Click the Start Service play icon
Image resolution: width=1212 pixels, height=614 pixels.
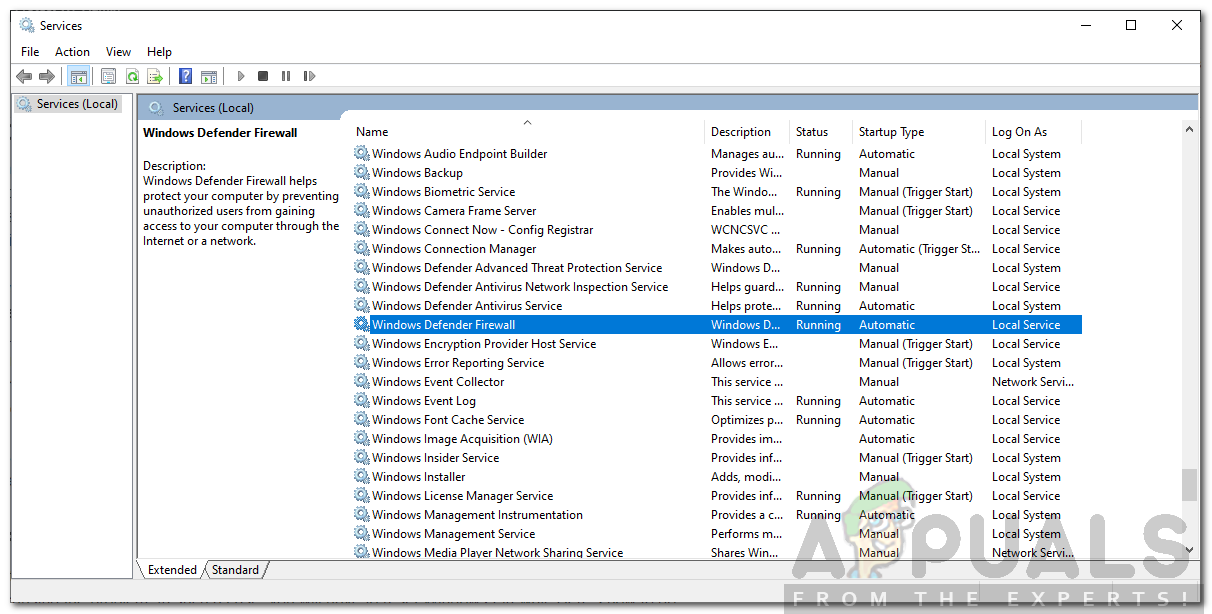point(240,76)
